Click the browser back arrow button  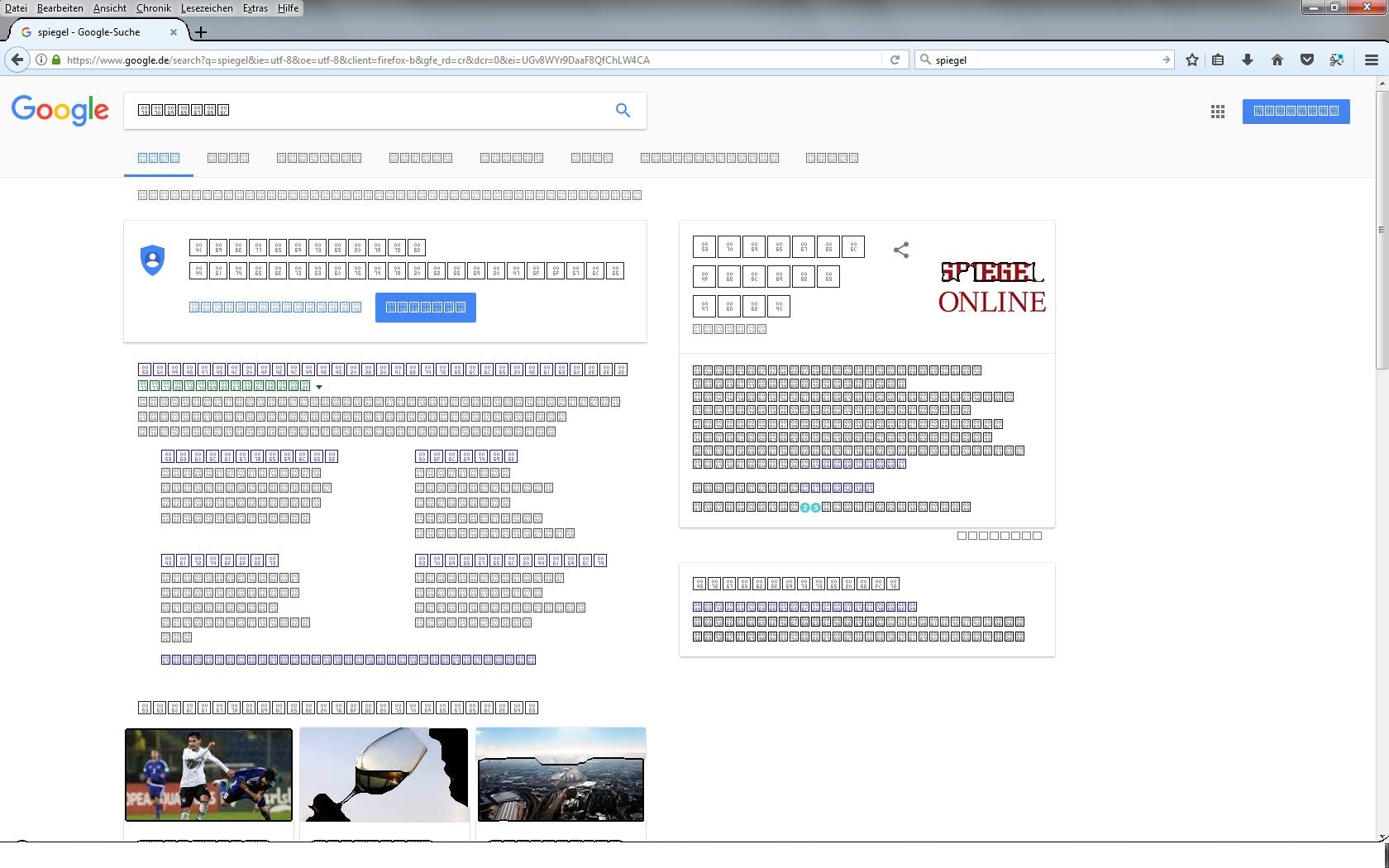point(17,60)
